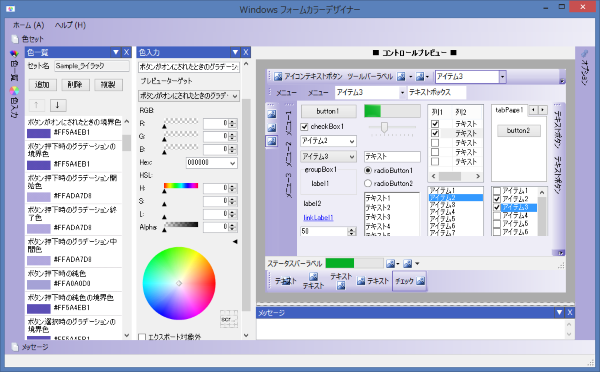Click the linkLabel1 link
The height and width of the screenshot is (372, 600).
[x=318, y=218]
